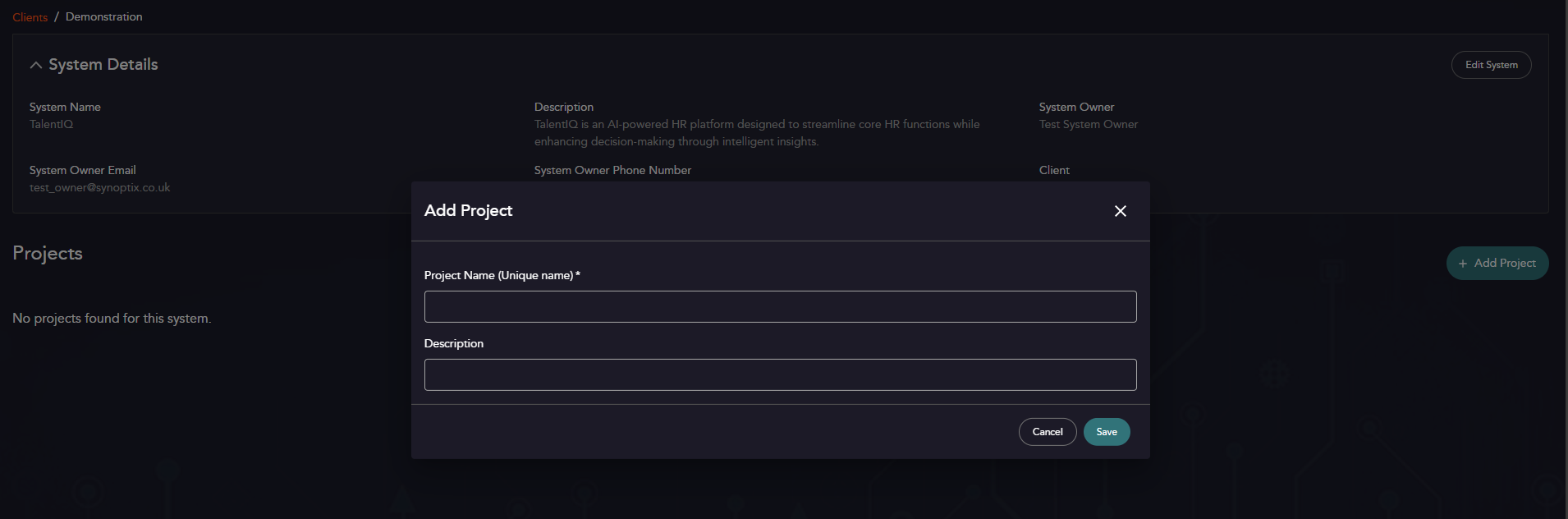This screenshot has height=519, width=1568.
Task: Click the System Details heading
Action: pos(103,64)
